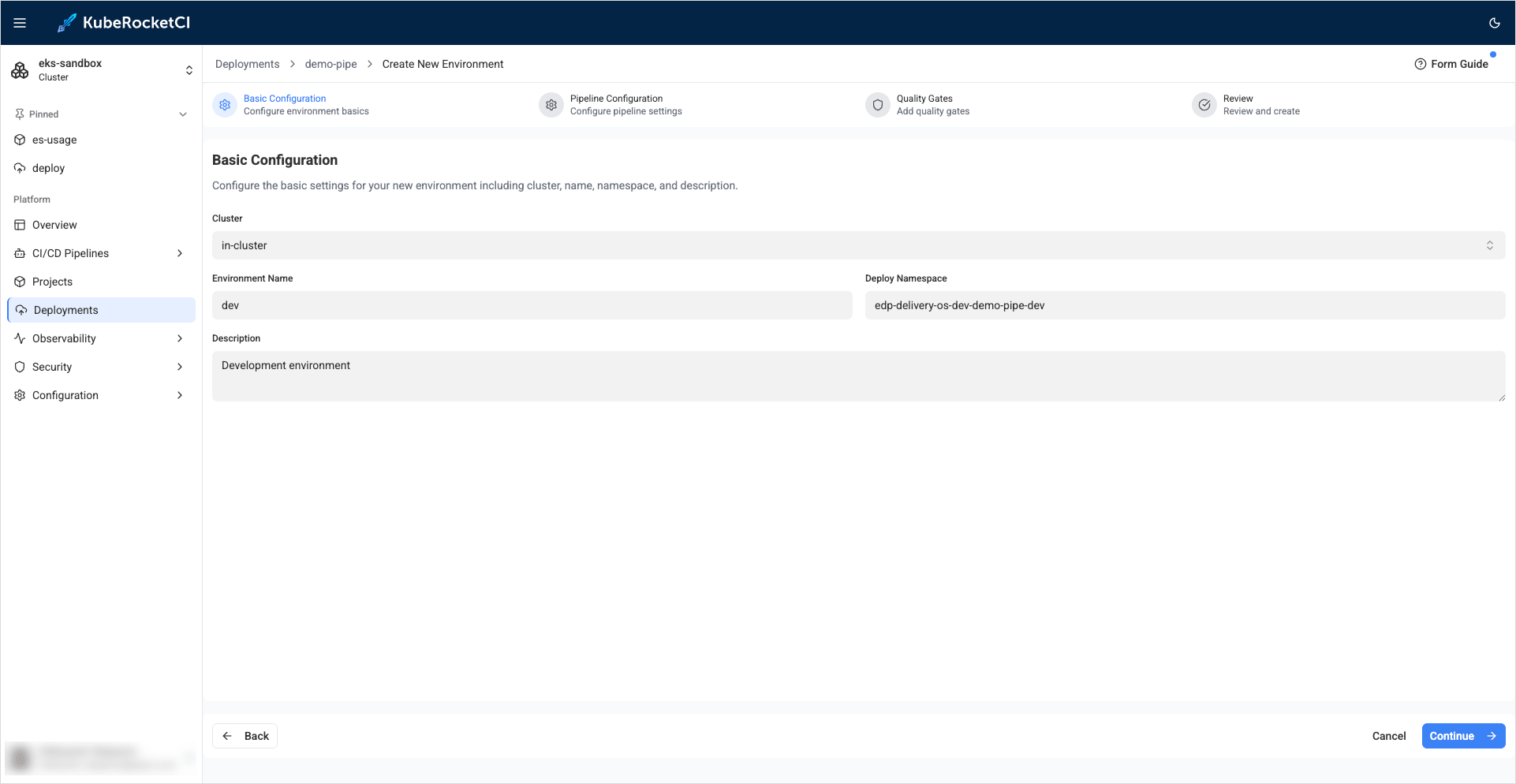Click the Continue button
1516x784 pixels.
pyautogui.click(x=1462, y=736)
